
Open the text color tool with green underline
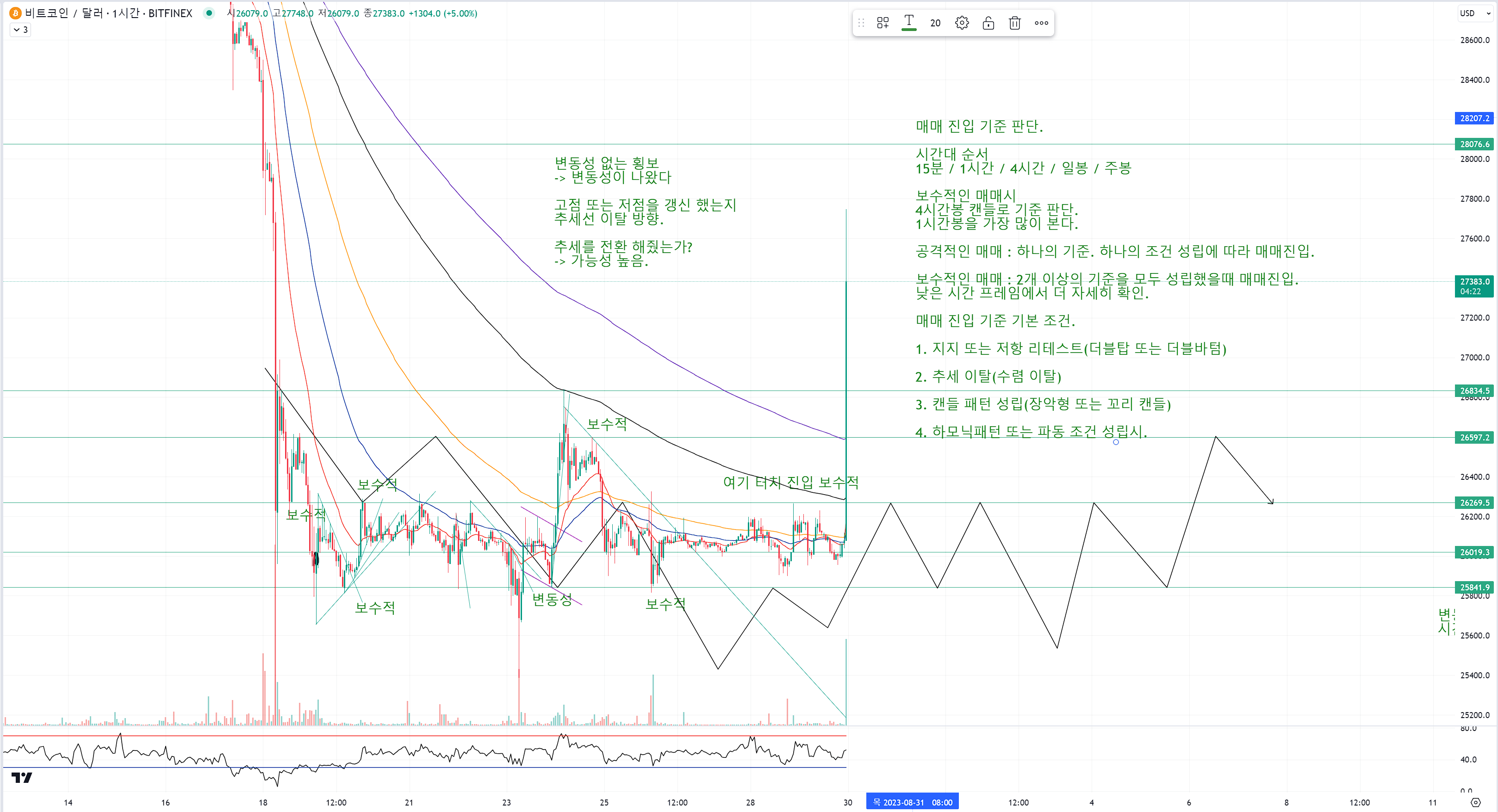point(908,23)
